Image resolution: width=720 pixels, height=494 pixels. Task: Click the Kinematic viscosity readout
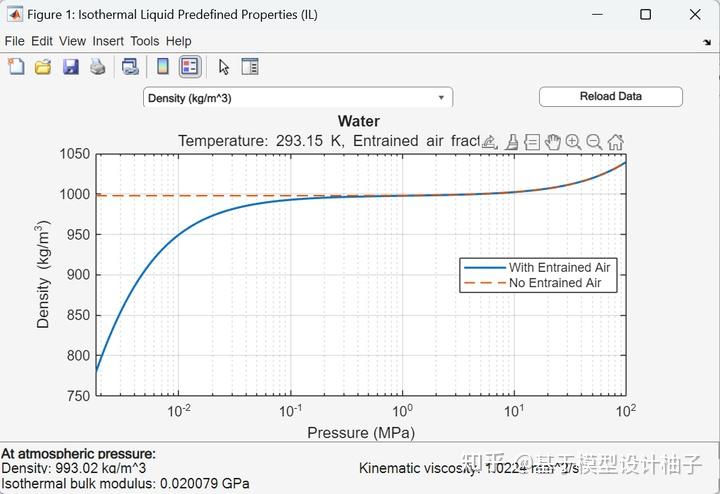(x=469, y=468)
